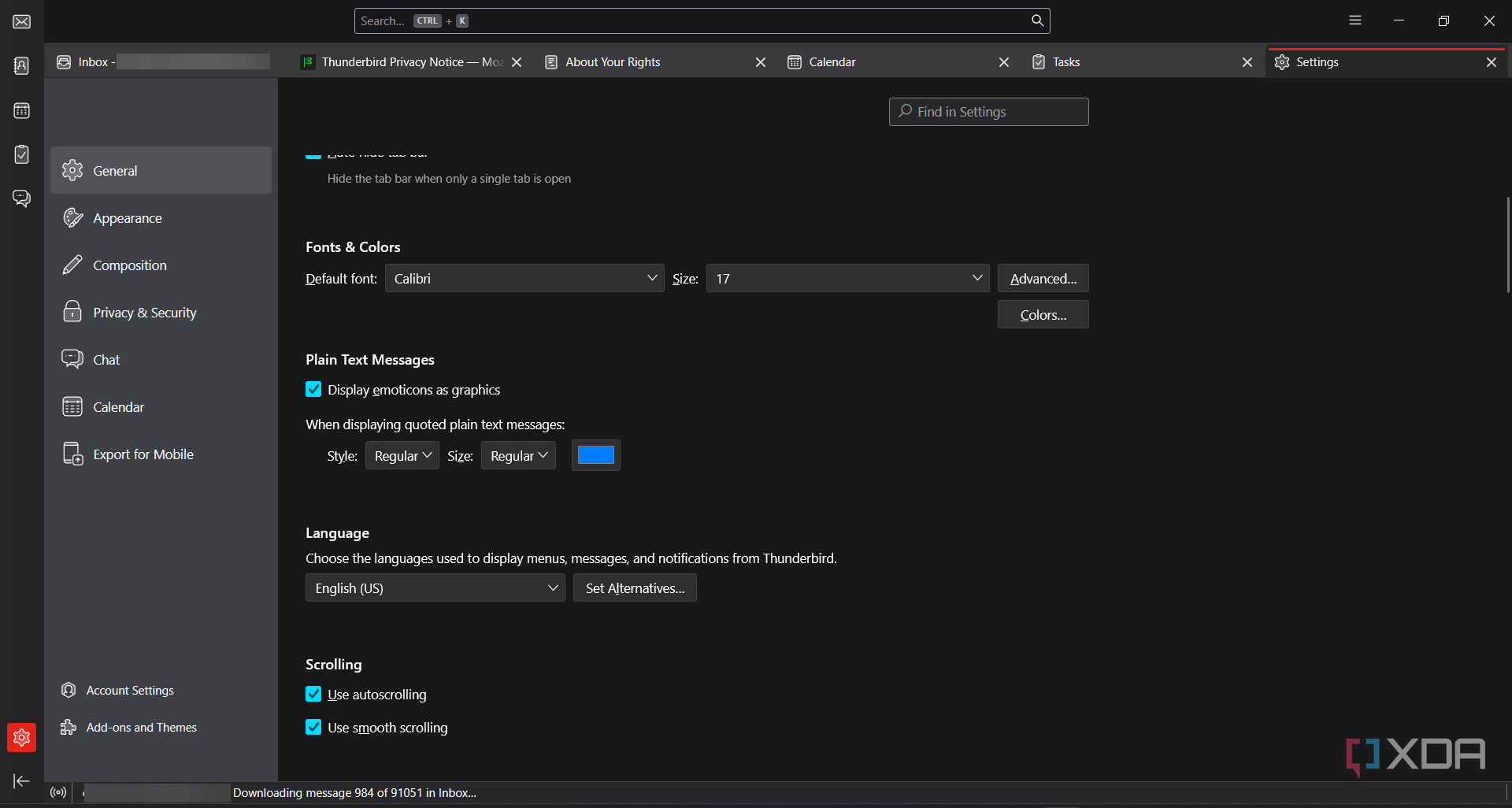This screenshot has height=808, width=1512.
Task: Open the font Size 17 dropdown
Action: pyautogui.click(x=847, y=278)
